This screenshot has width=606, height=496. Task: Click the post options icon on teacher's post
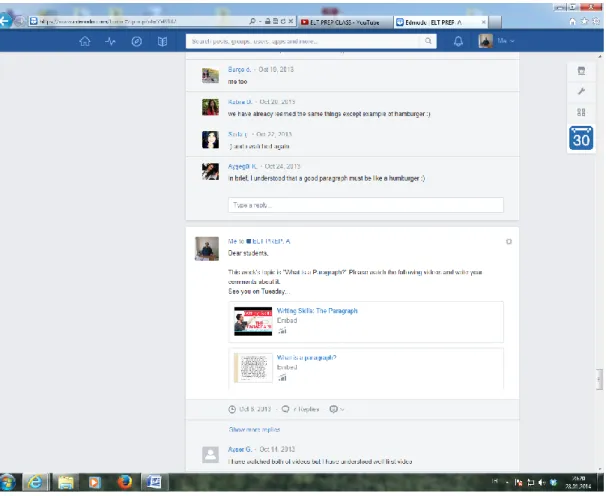coord(509,241)
